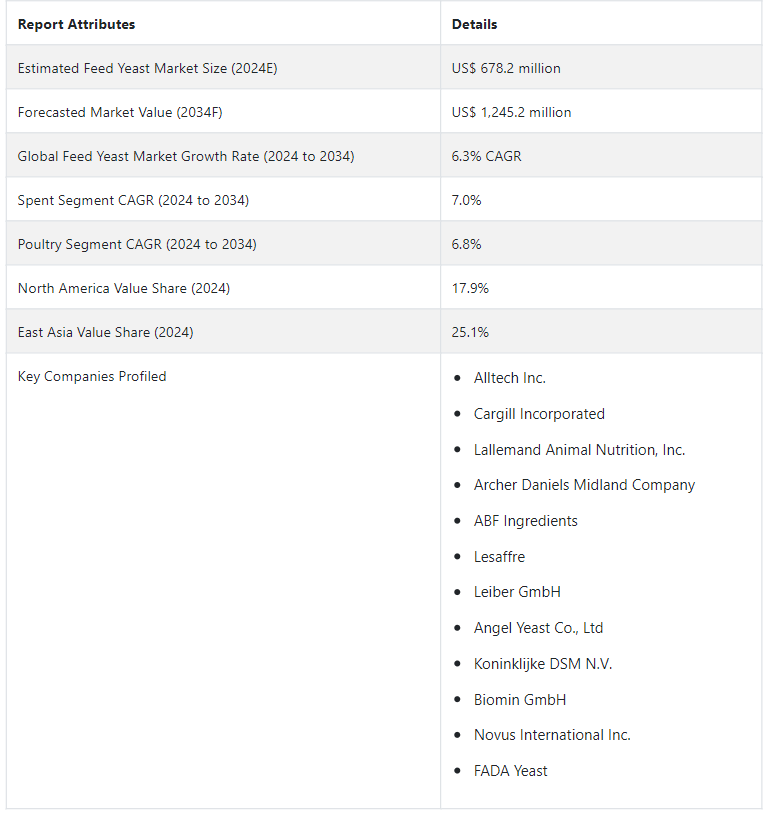Click the Spent Segment CAGR row label

(133, 201)
